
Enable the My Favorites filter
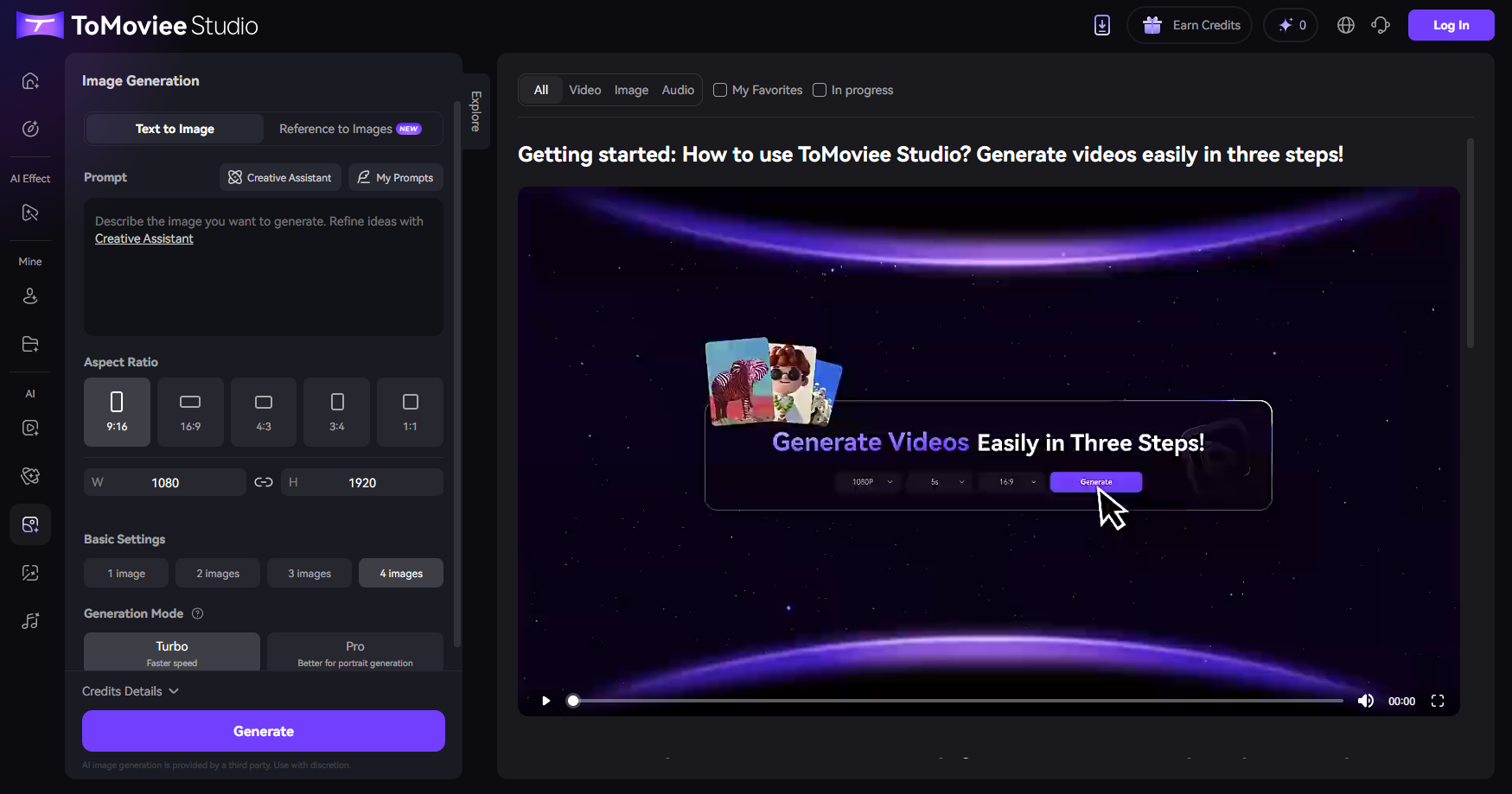point(720,89)
